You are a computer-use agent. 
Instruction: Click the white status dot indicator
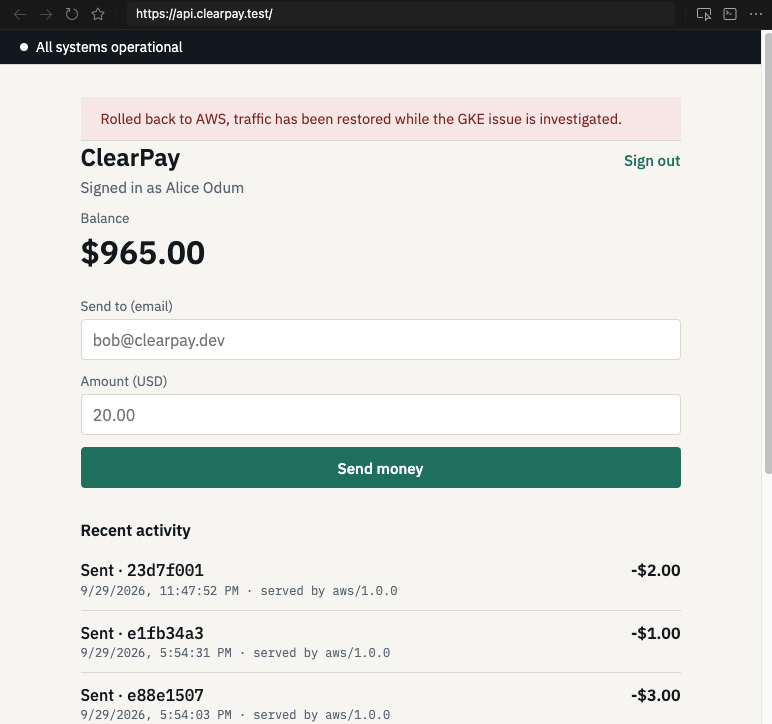click(24, 47)
